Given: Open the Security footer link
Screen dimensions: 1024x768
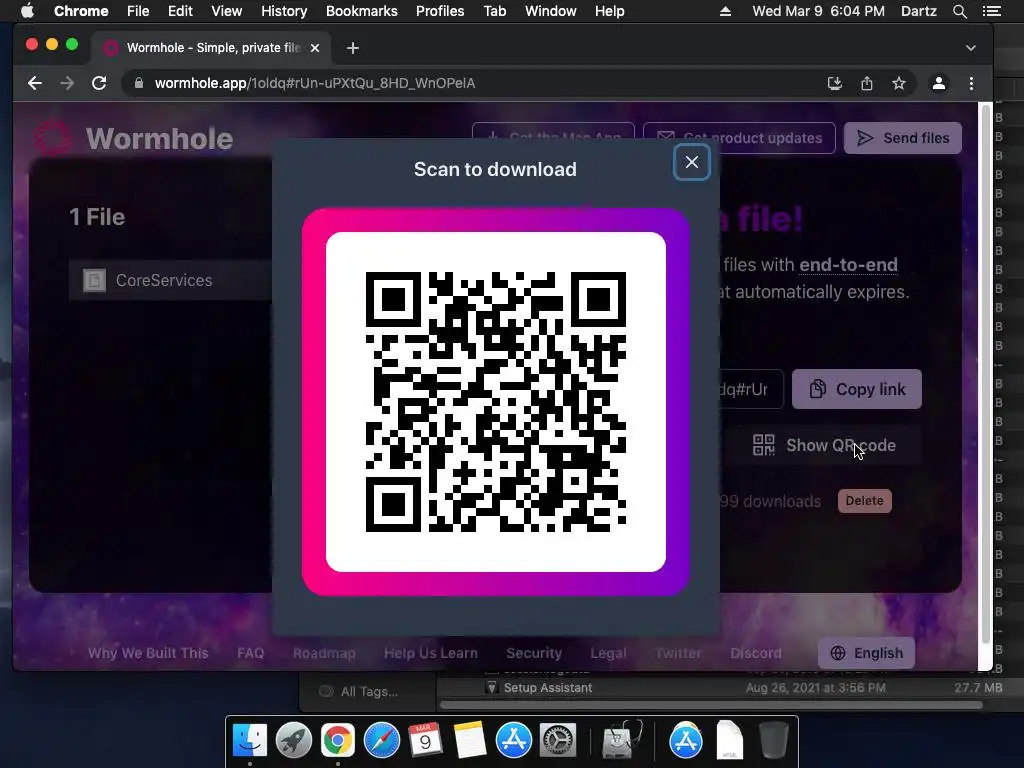Looking at the screenshot, I should [x=534, y=653].
